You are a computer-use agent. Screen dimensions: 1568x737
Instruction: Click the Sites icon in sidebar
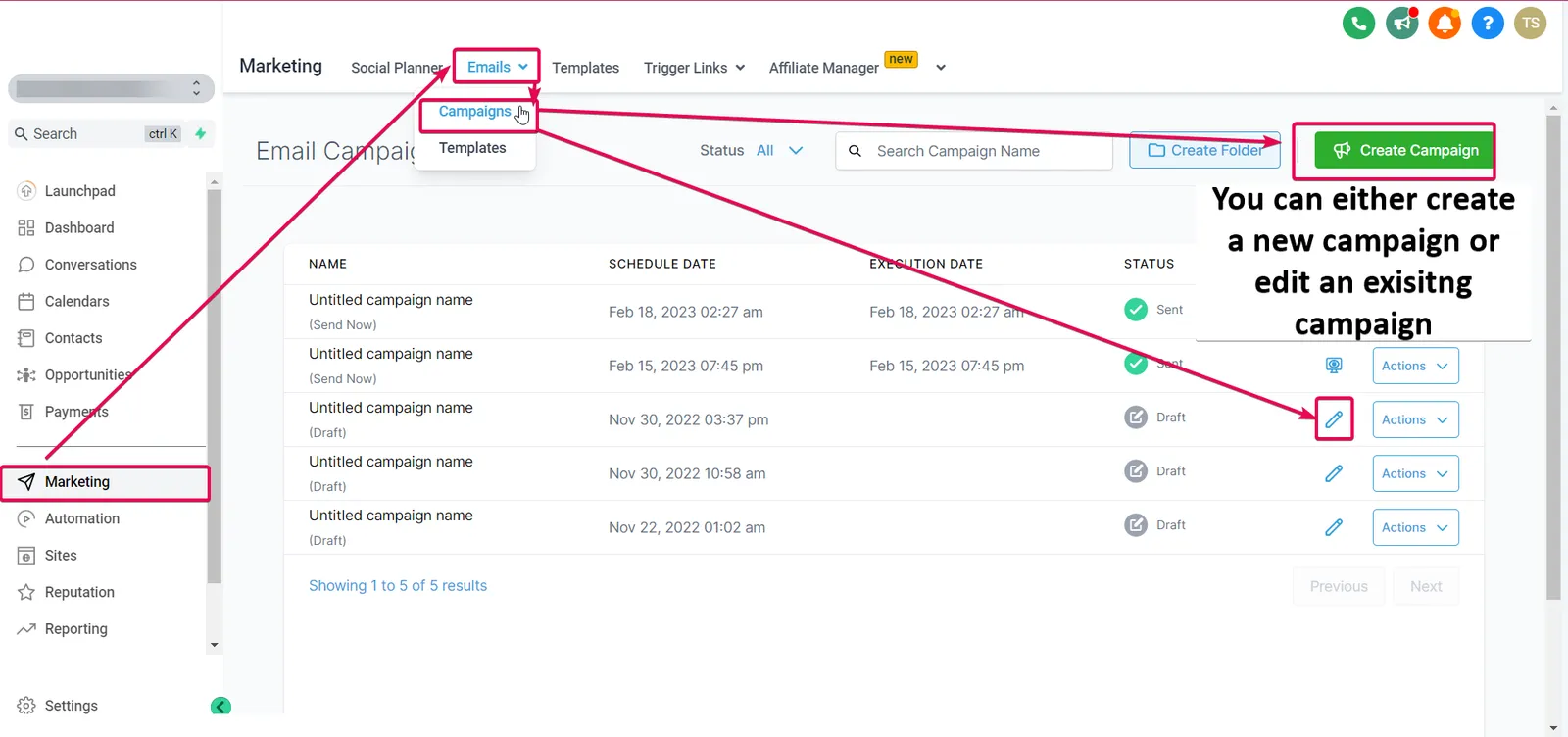click(26, 556)
